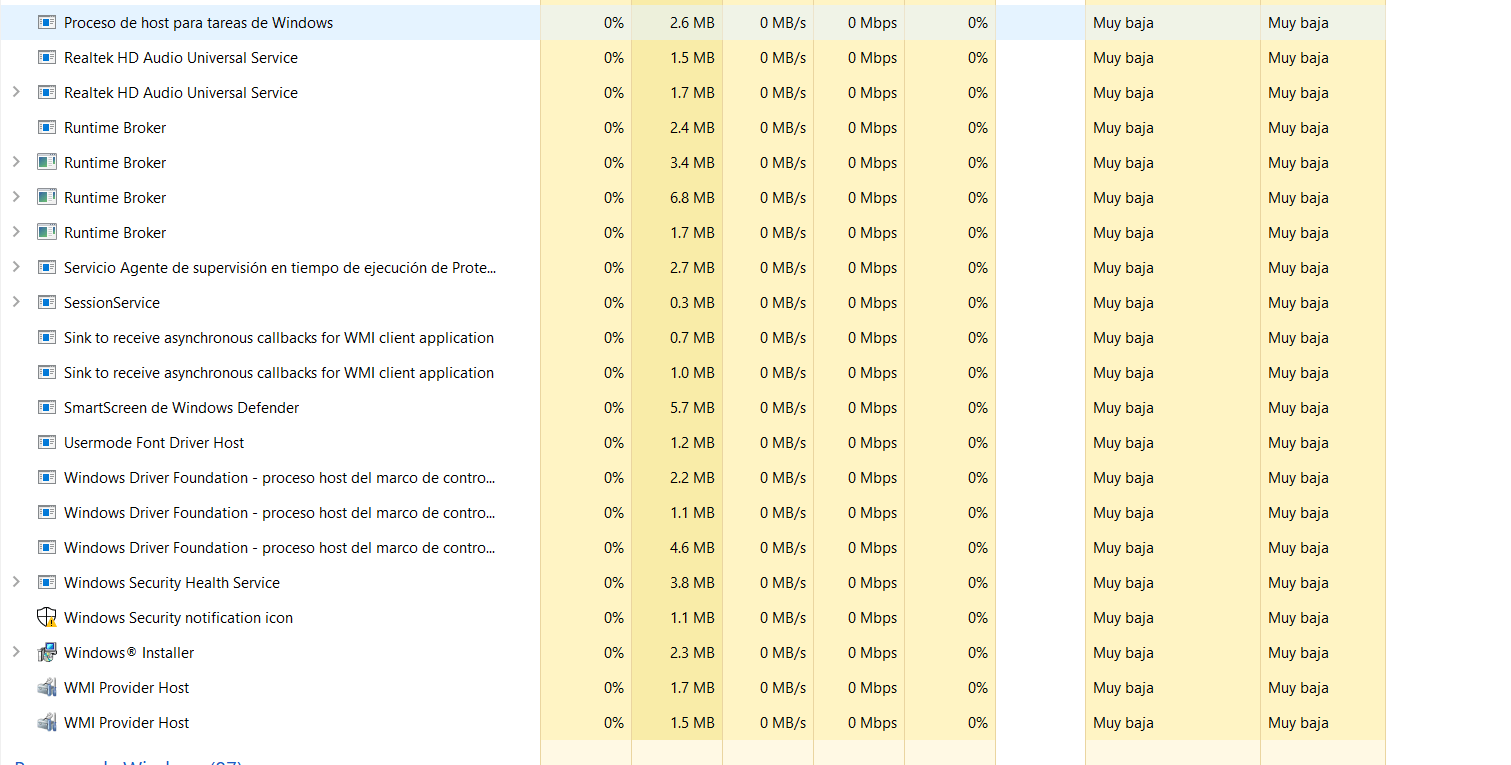
Task: Expand the Realtek HD Audio 1.7 MB process
Action: pyautogui.click(x=15, y=92)
